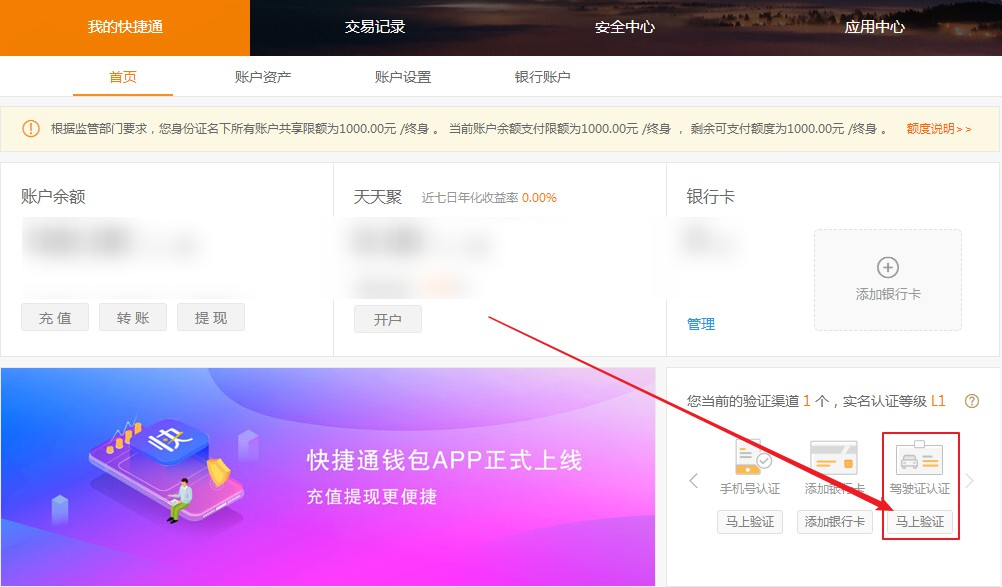Switch to the 交易记录 tab
This screenshot has height=587, width=1002.
pos(374,28)
